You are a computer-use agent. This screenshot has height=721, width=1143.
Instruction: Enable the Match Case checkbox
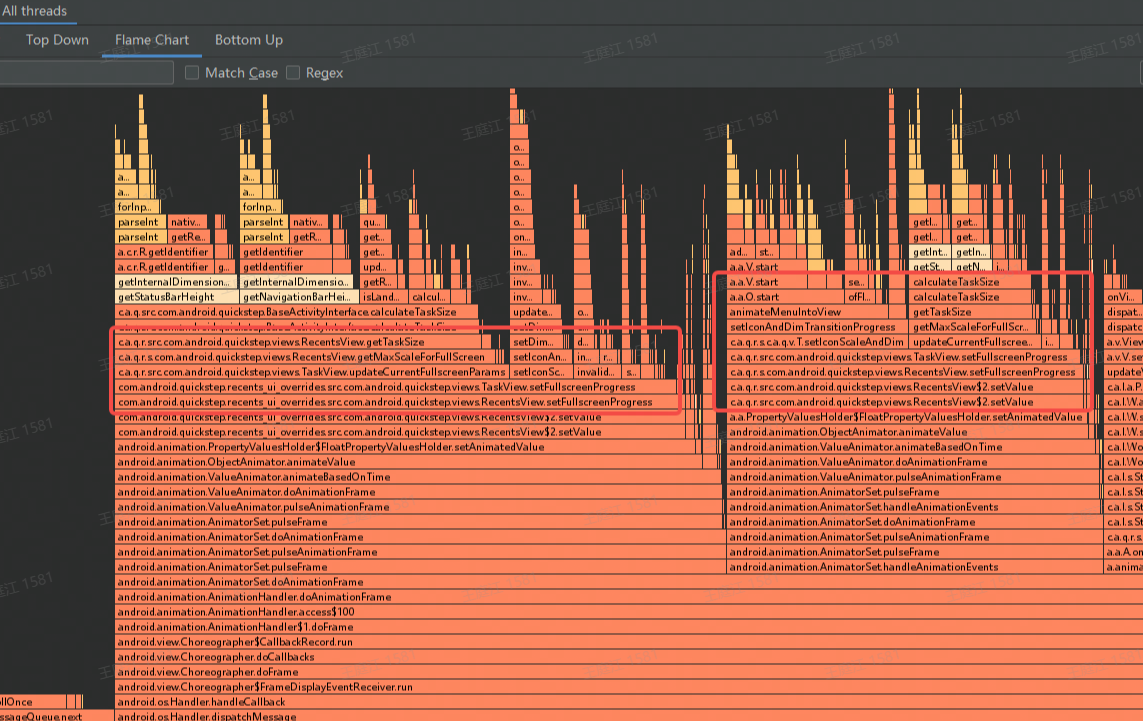(192, 73)
